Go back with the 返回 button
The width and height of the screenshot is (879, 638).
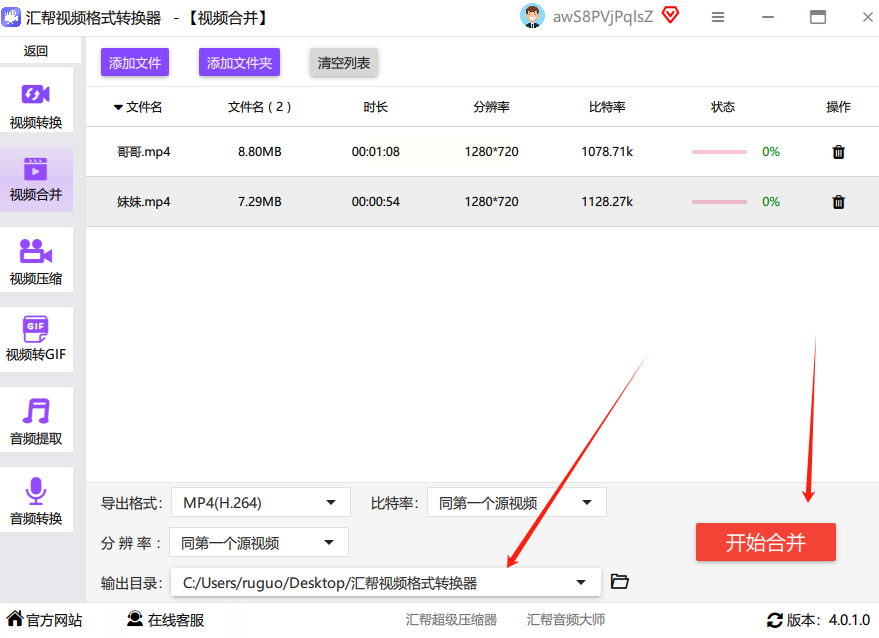point(36,51)
